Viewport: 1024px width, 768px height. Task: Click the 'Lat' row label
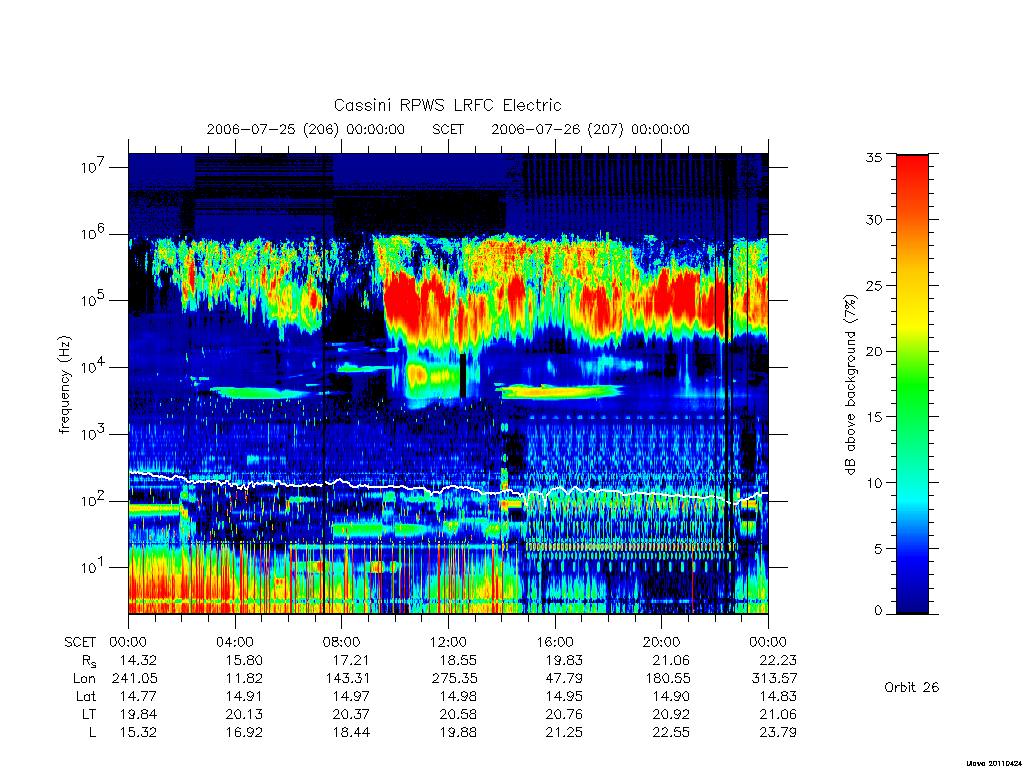pyautogui.click(x=86, y=696)
